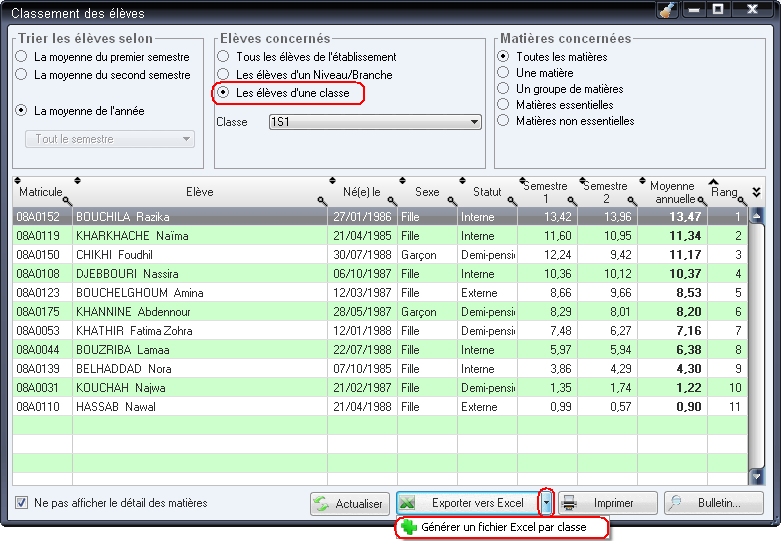Click search magnifier in Matricule column header
The height and width of the screenshot is (541, 781).
(x=65, y=201)
